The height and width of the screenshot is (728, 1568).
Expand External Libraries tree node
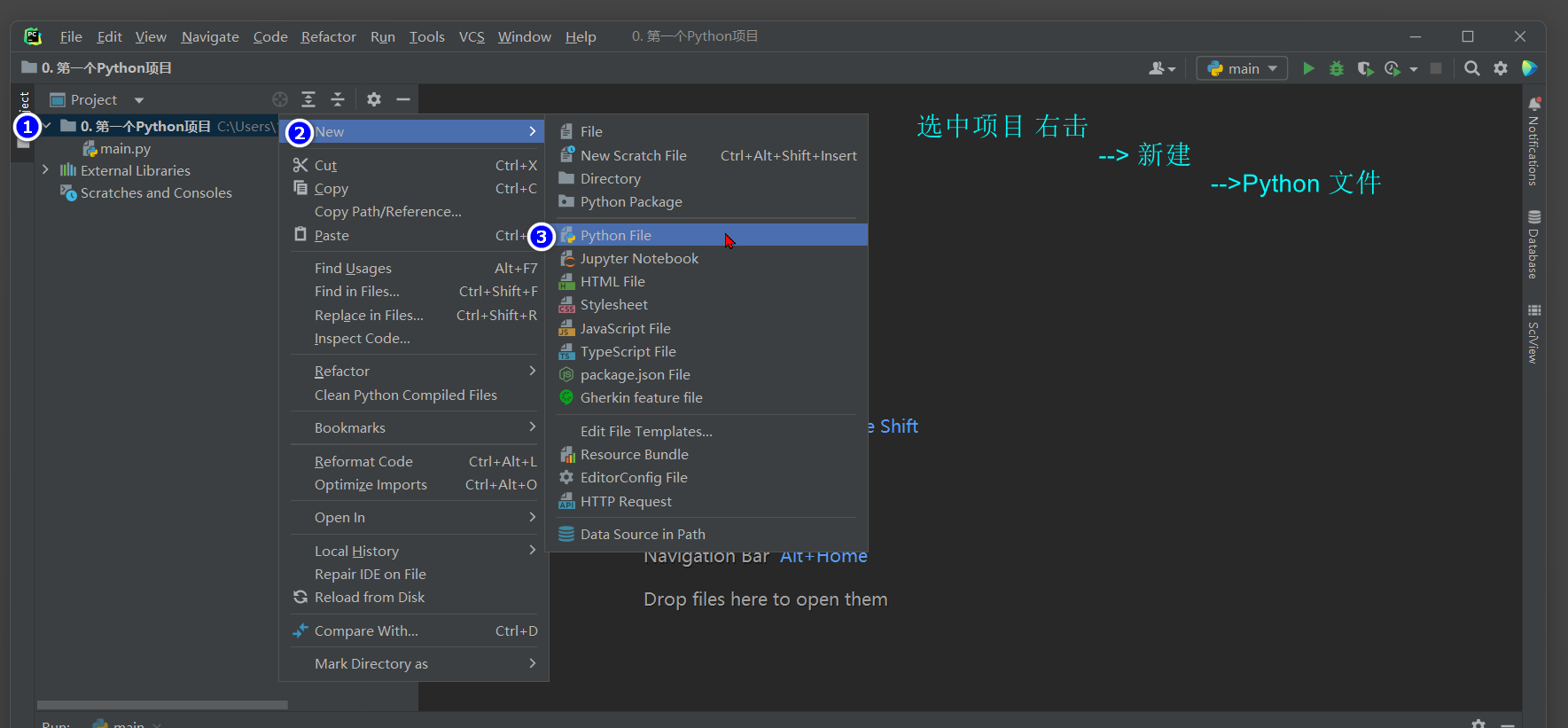click(x=45, y=169)
